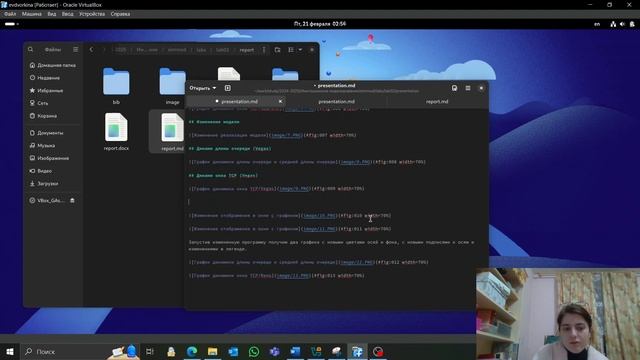This screenshot has width=640, height=360.
Task: Click the save icon in text editor header
Action: coord(454,88)
